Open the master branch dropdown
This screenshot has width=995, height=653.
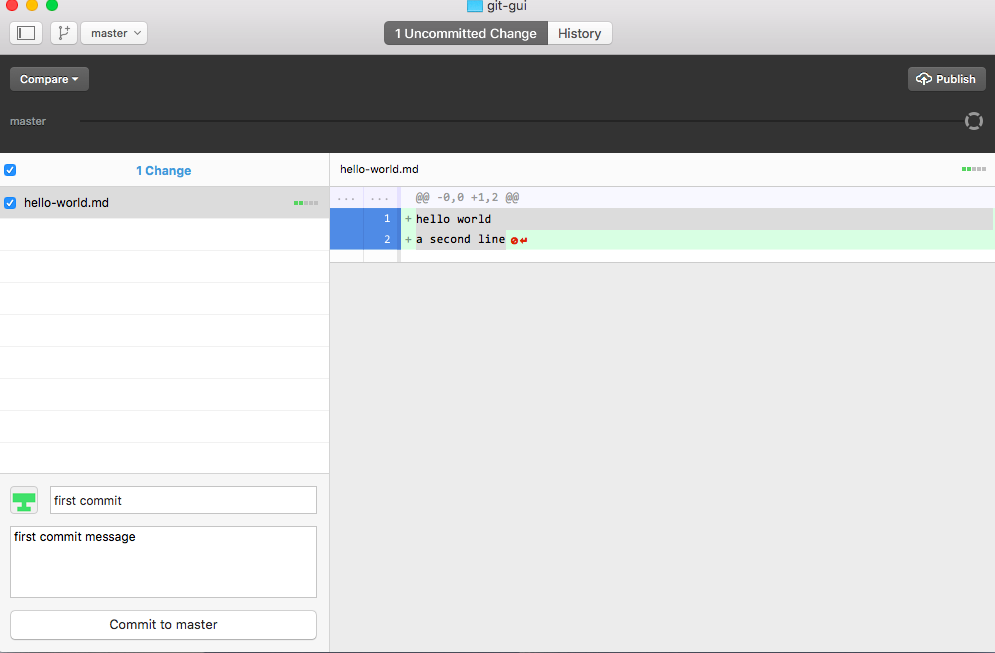[x=114, y=33]
